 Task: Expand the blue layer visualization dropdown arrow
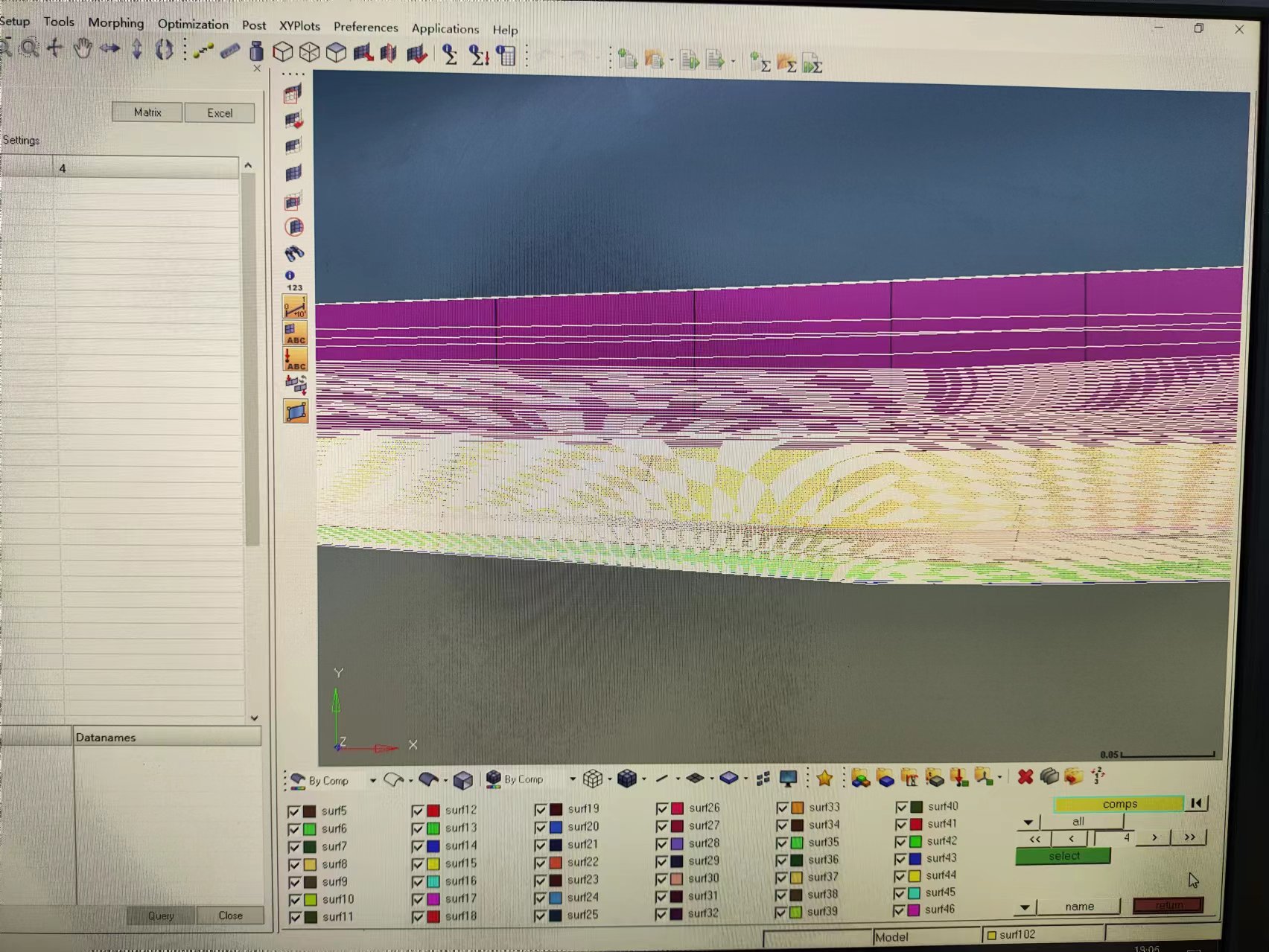pos(745,779)
